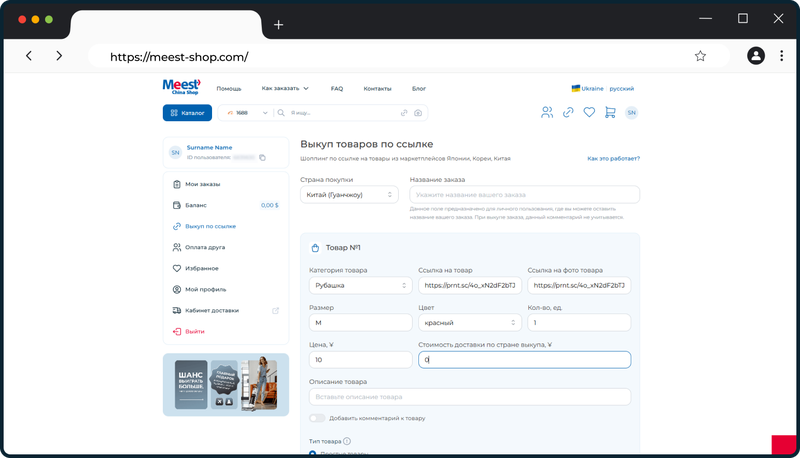Click the info icon next to Тип товара
The height and width of the screenshot is (458, 800).
(347, 441)
